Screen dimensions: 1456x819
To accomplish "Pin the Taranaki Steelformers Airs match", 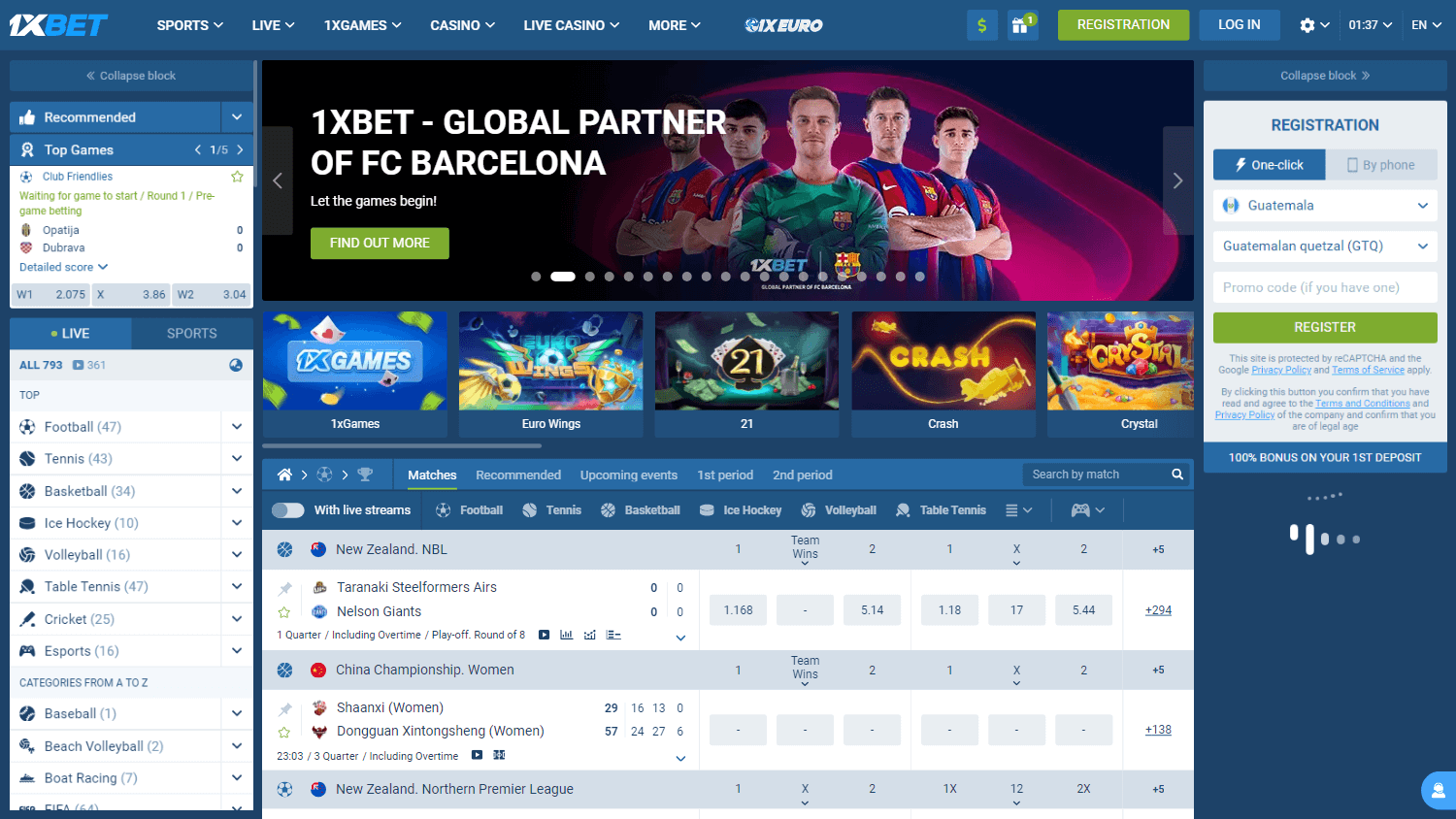I will tap(284, 588).
